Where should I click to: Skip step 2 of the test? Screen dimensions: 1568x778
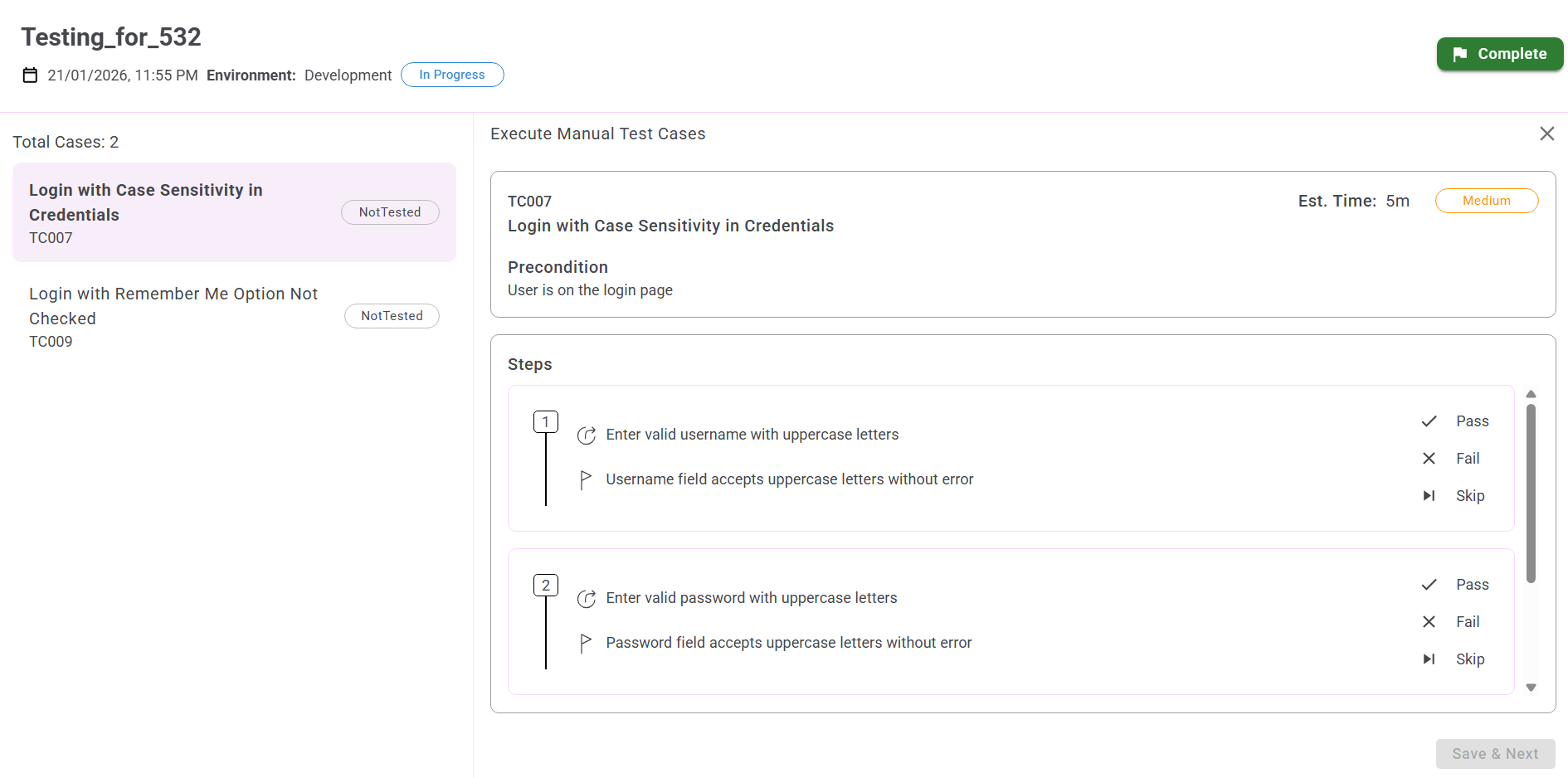(1454, 659)
